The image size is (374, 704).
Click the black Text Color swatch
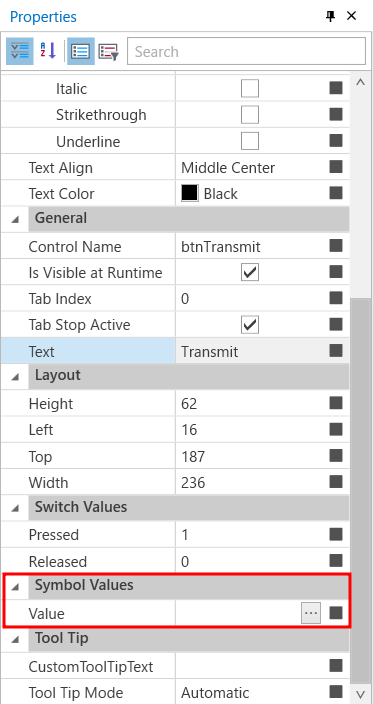point(189,194)
